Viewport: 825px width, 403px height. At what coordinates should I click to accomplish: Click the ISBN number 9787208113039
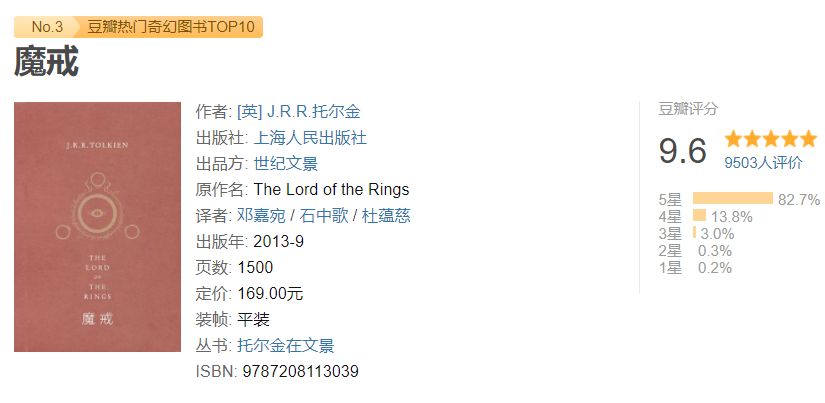coord(300,371)
